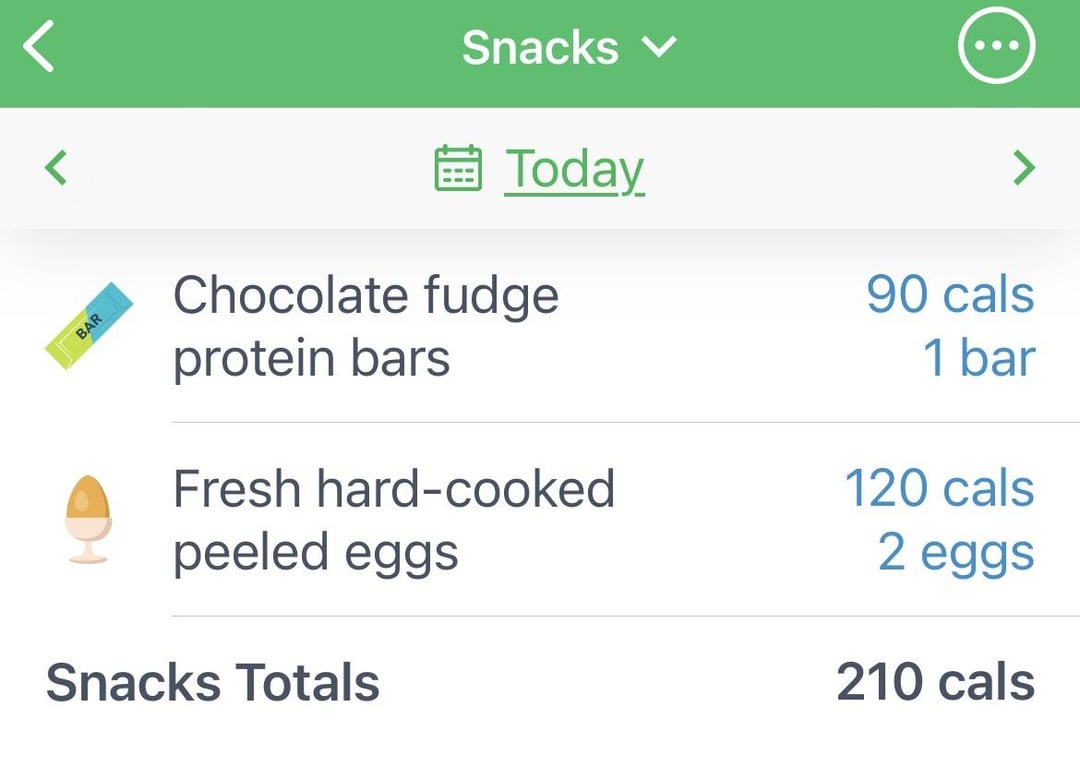Go to the next day arrow
This screenshot has width=1080, height=779.
click(1024, 167)
